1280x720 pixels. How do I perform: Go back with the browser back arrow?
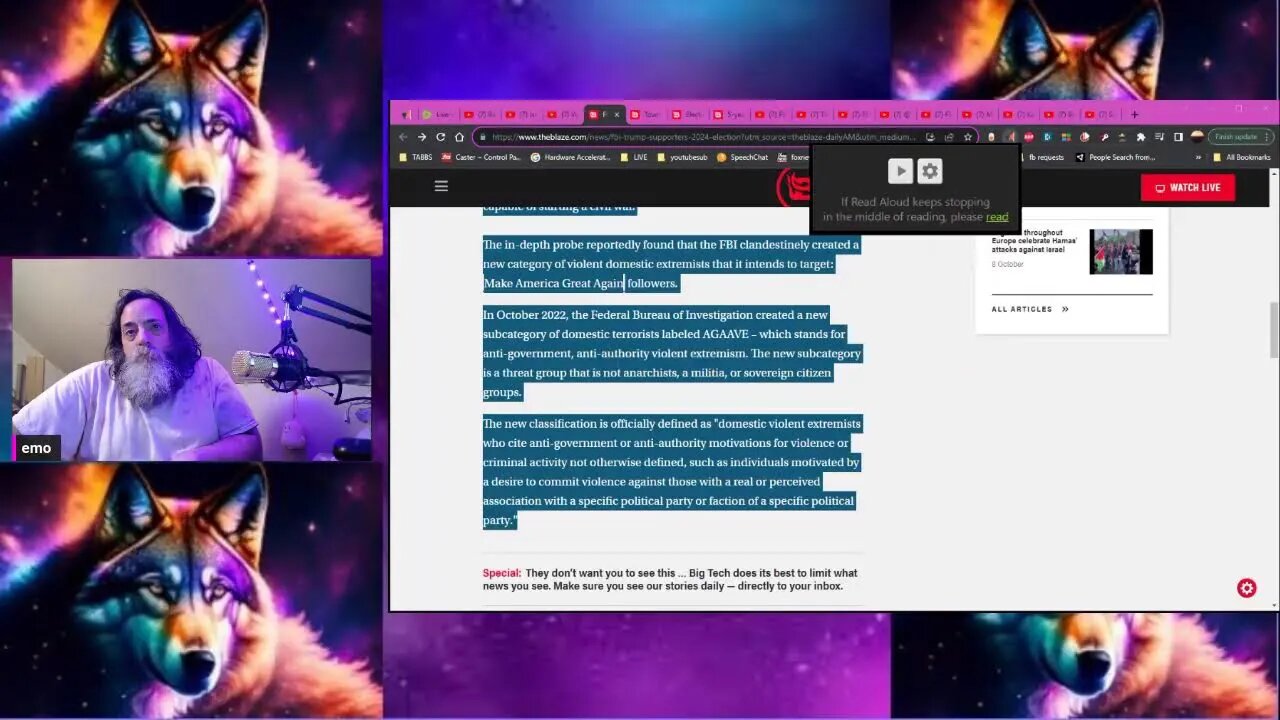[x=403, y=137]
